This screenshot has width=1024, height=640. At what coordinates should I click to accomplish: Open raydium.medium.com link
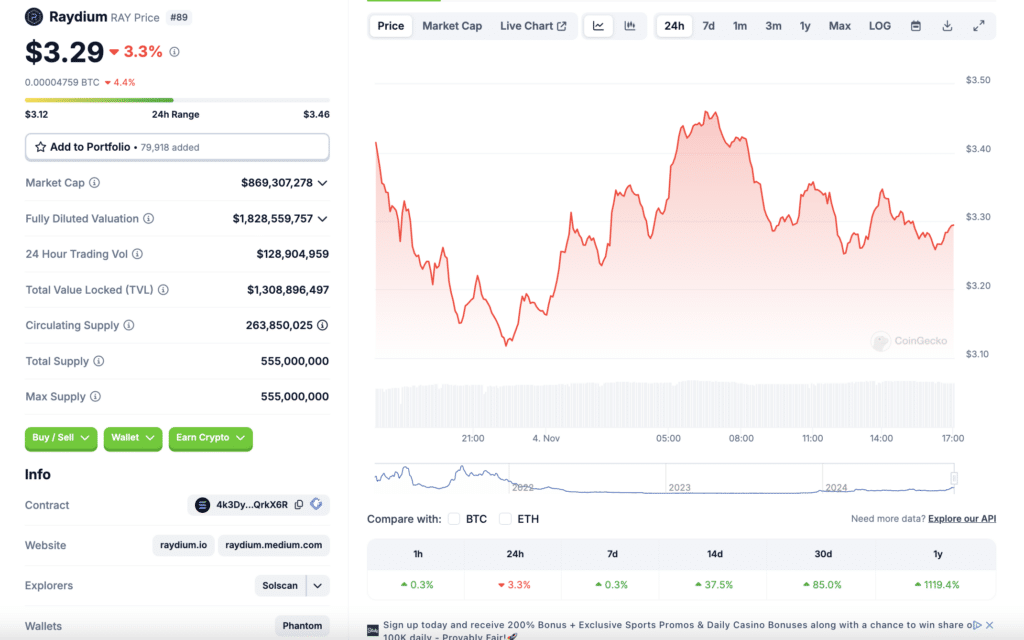(x=274, y=545)
